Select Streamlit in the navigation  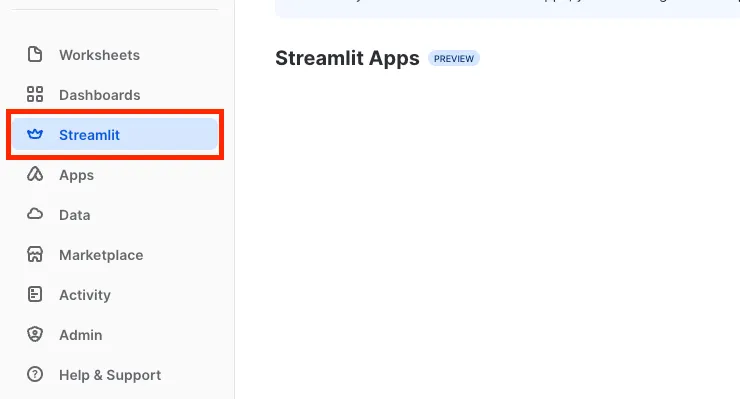(x=115, y=135)
